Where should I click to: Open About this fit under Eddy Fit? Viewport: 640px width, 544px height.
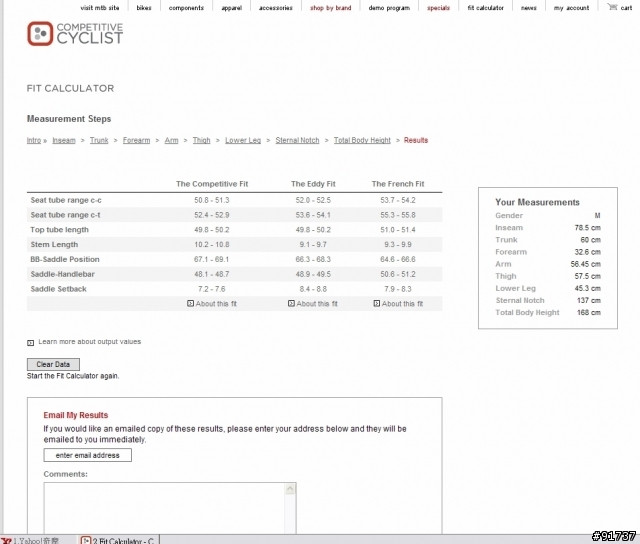(313, 304)
